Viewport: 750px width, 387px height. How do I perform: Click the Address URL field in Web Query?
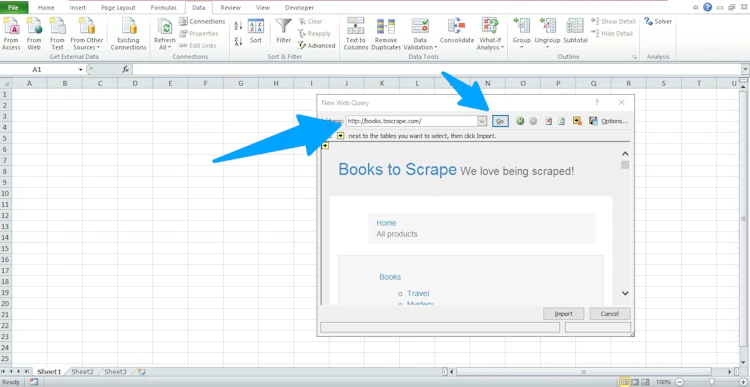tap(411, 122)
